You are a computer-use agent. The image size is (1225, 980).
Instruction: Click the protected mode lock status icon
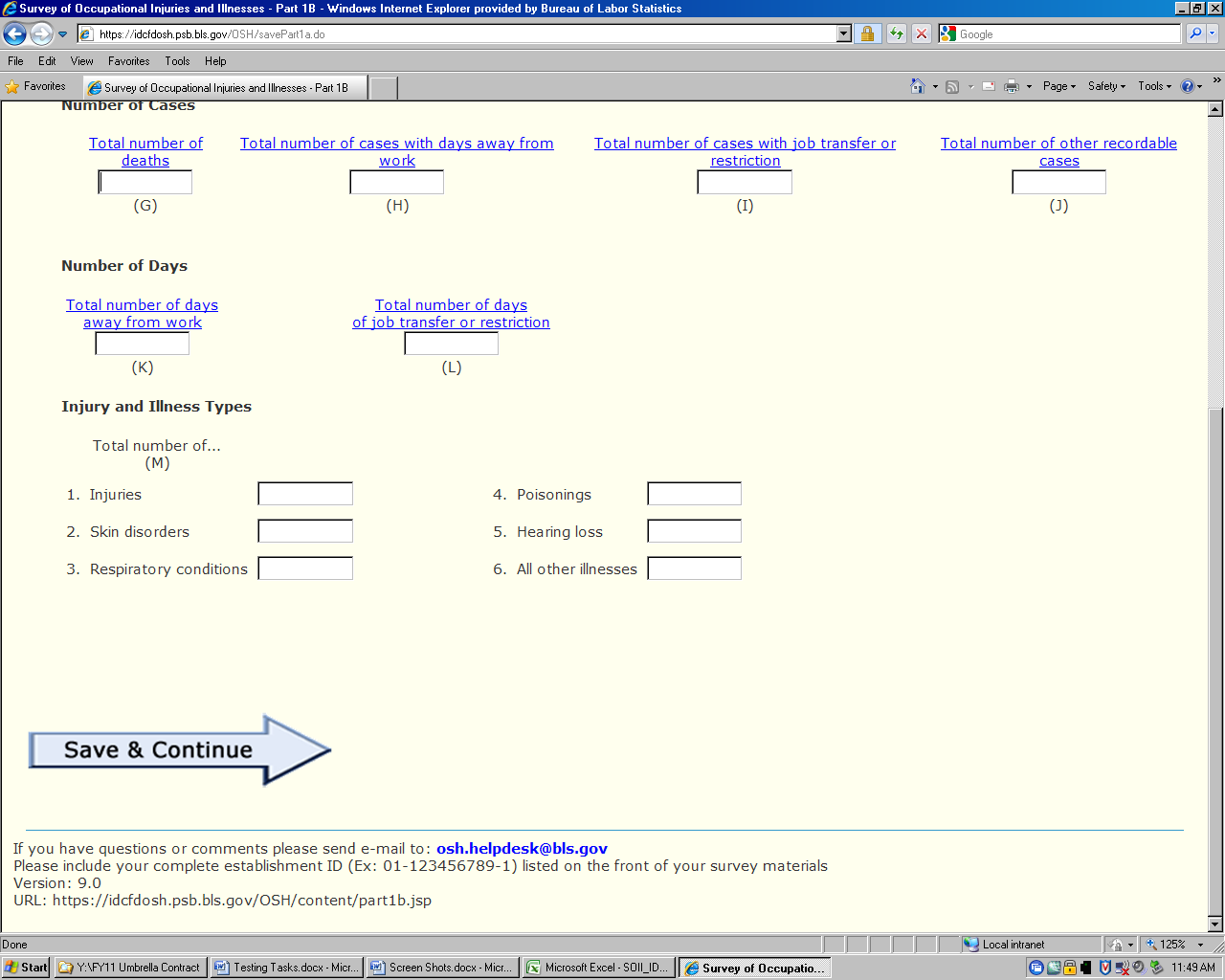tap(1116, 945)
